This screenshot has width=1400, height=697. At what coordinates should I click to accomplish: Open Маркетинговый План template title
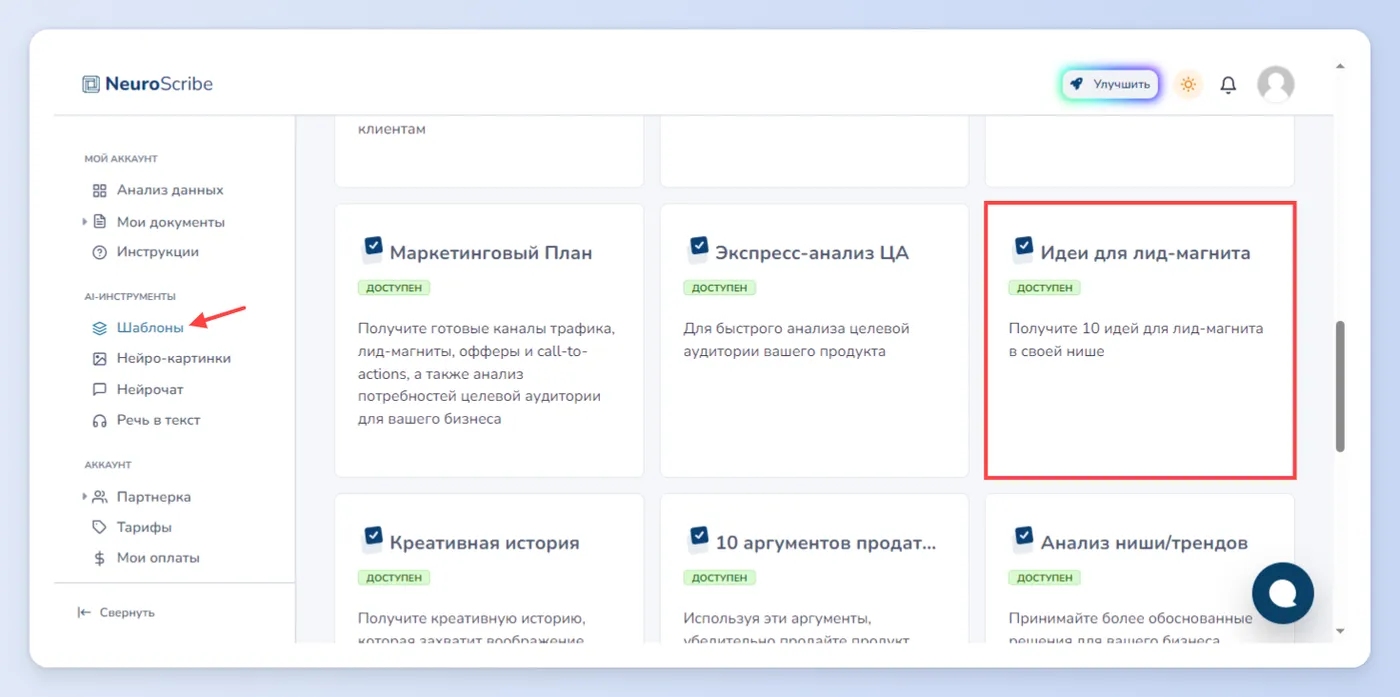tap(491, 253)
